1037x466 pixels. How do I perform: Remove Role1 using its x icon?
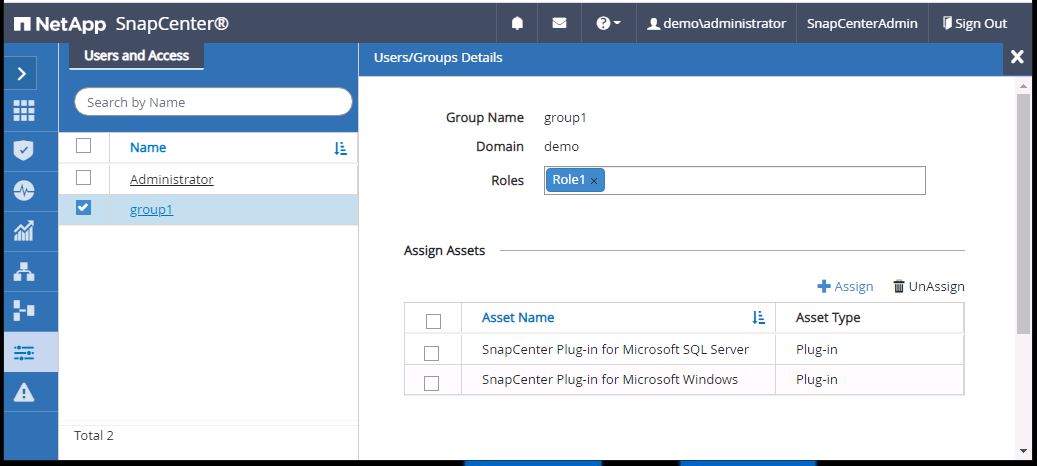pos(594,181)
